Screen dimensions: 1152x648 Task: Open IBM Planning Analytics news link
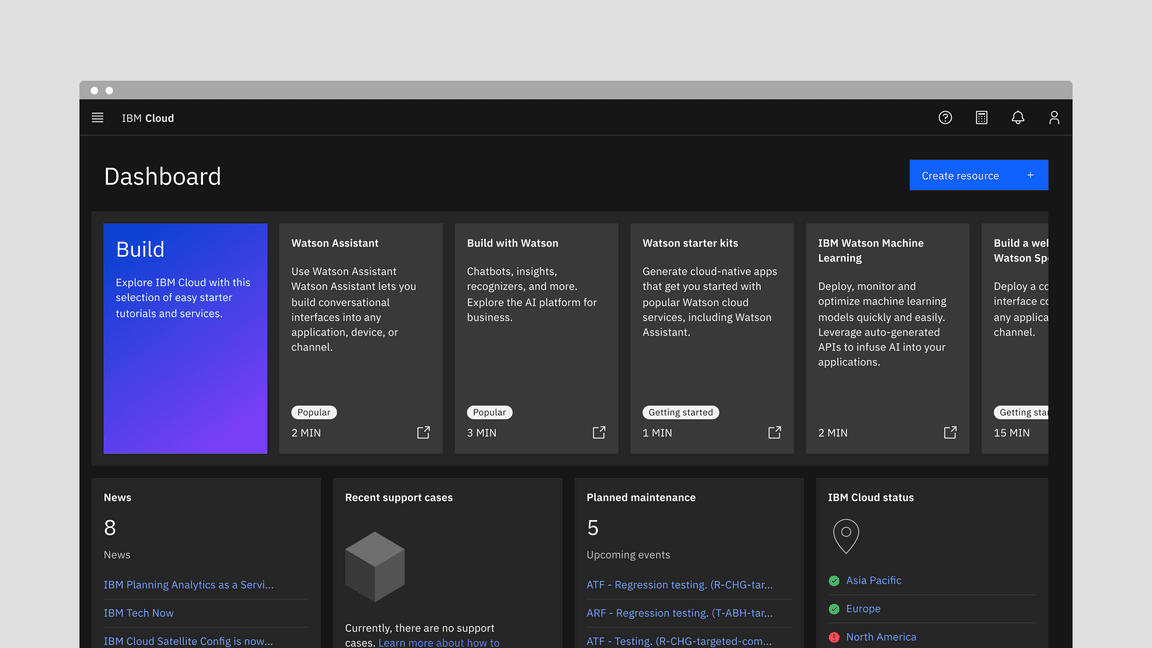(189, 585)
